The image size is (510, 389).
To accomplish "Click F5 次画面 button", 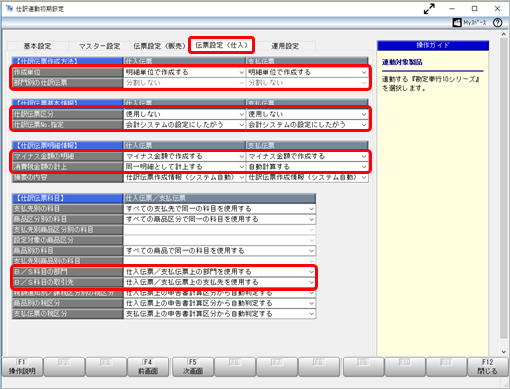I will point(193,367).
